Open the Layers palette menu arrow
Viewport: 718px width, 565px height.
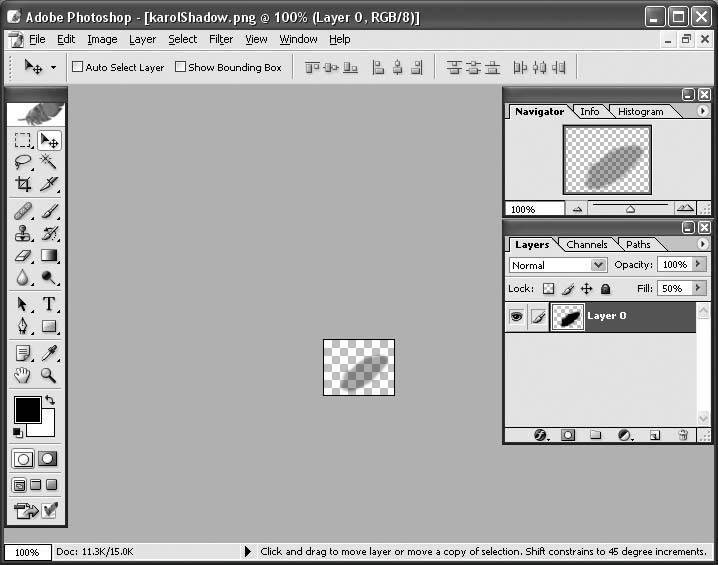[702, 244]
